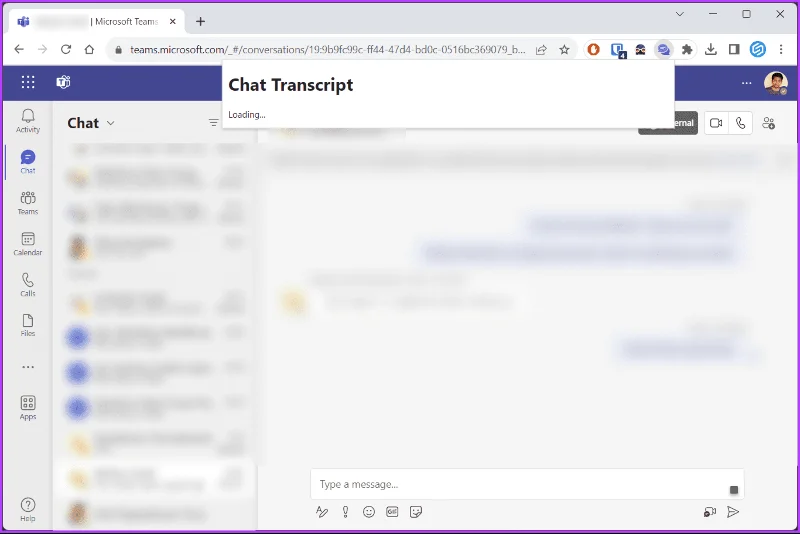Open the orange circular extension icon

coord(593,49)
